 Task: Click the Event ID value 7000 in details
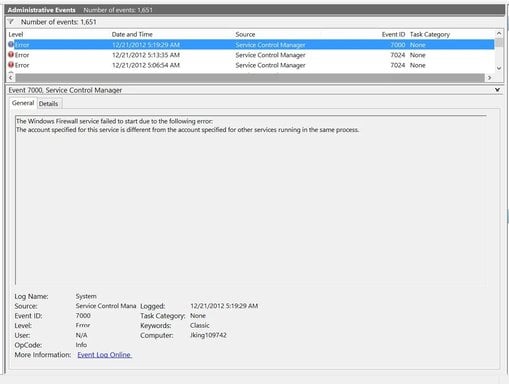tap(83, 315)
